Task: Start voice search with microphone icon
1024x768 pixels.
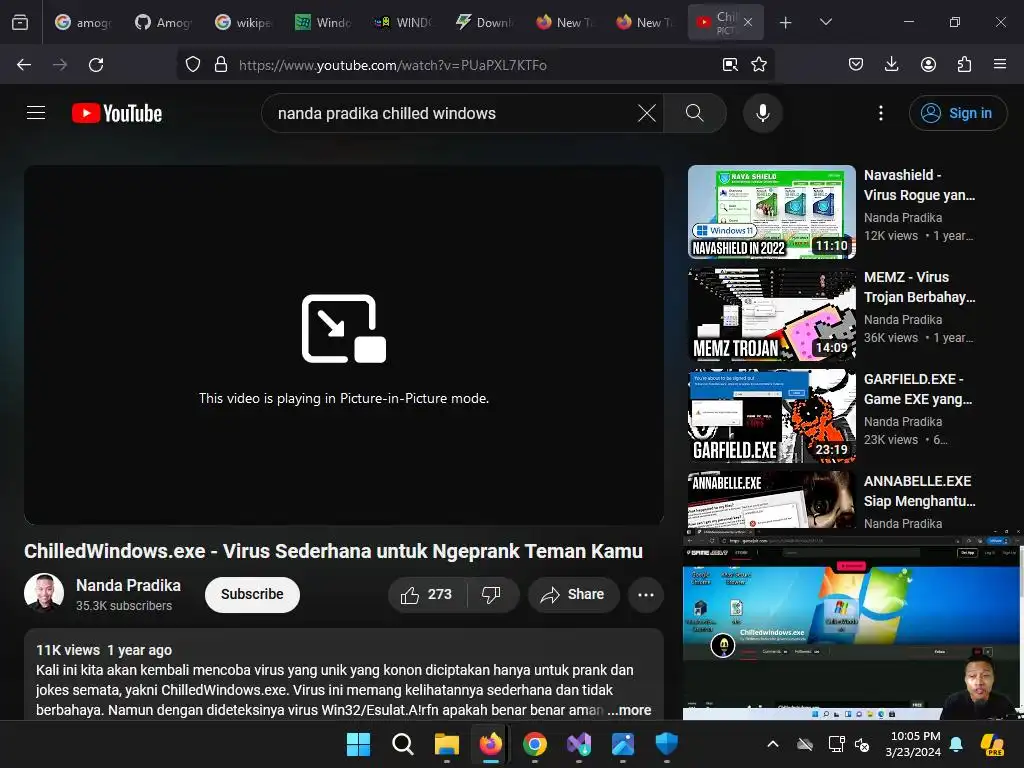Action: [763, 113]
